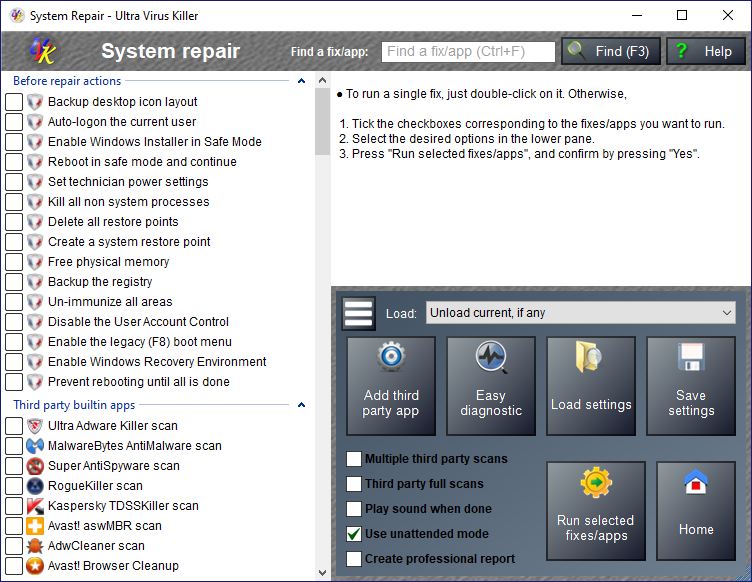This screenshot has width=752, height=582.
Task: Select Set technician power settings row
Action: [x=128, y=182]
